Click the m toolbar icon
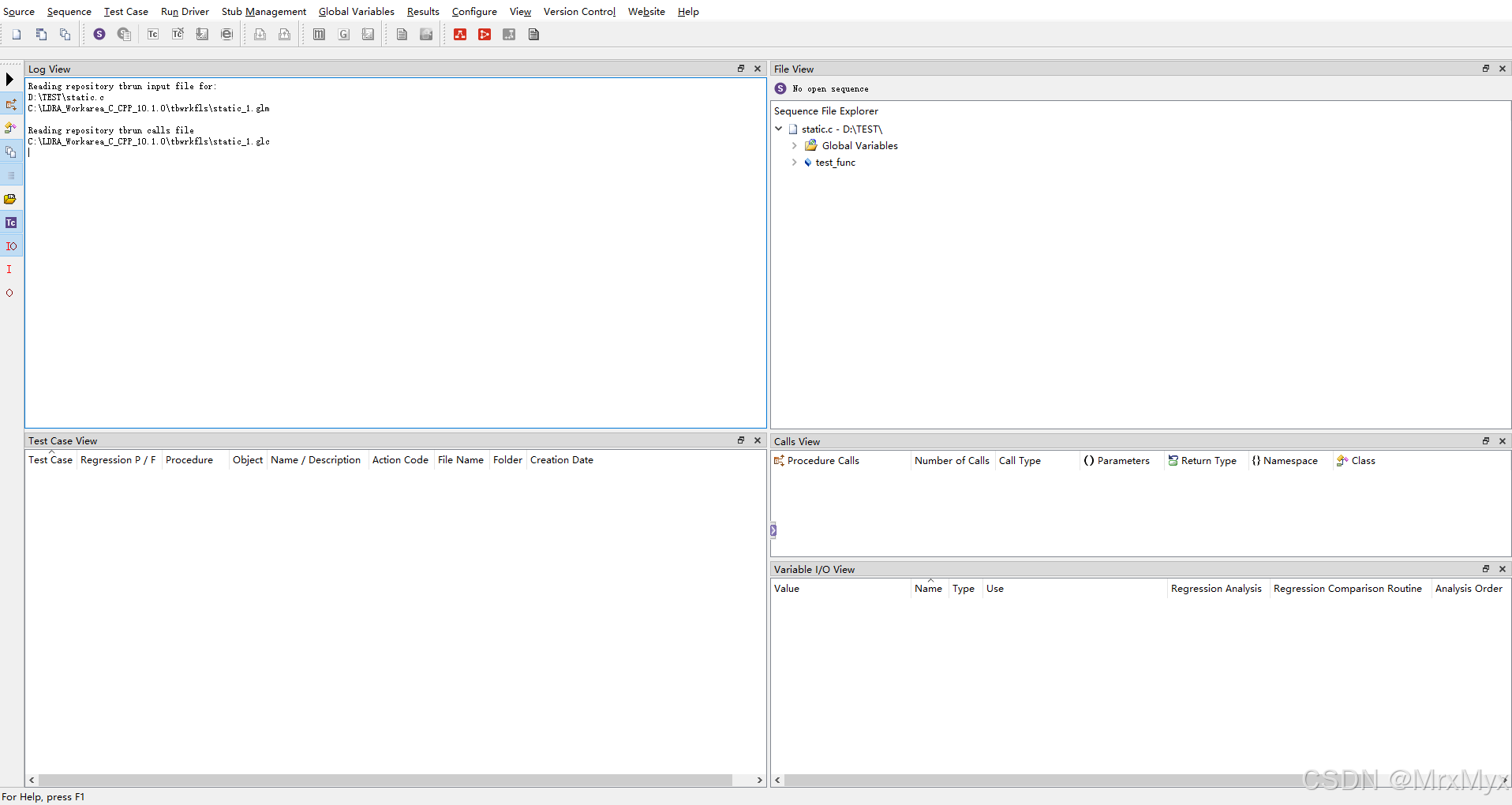Screen dimensions: 1512x805 (319, 34)
